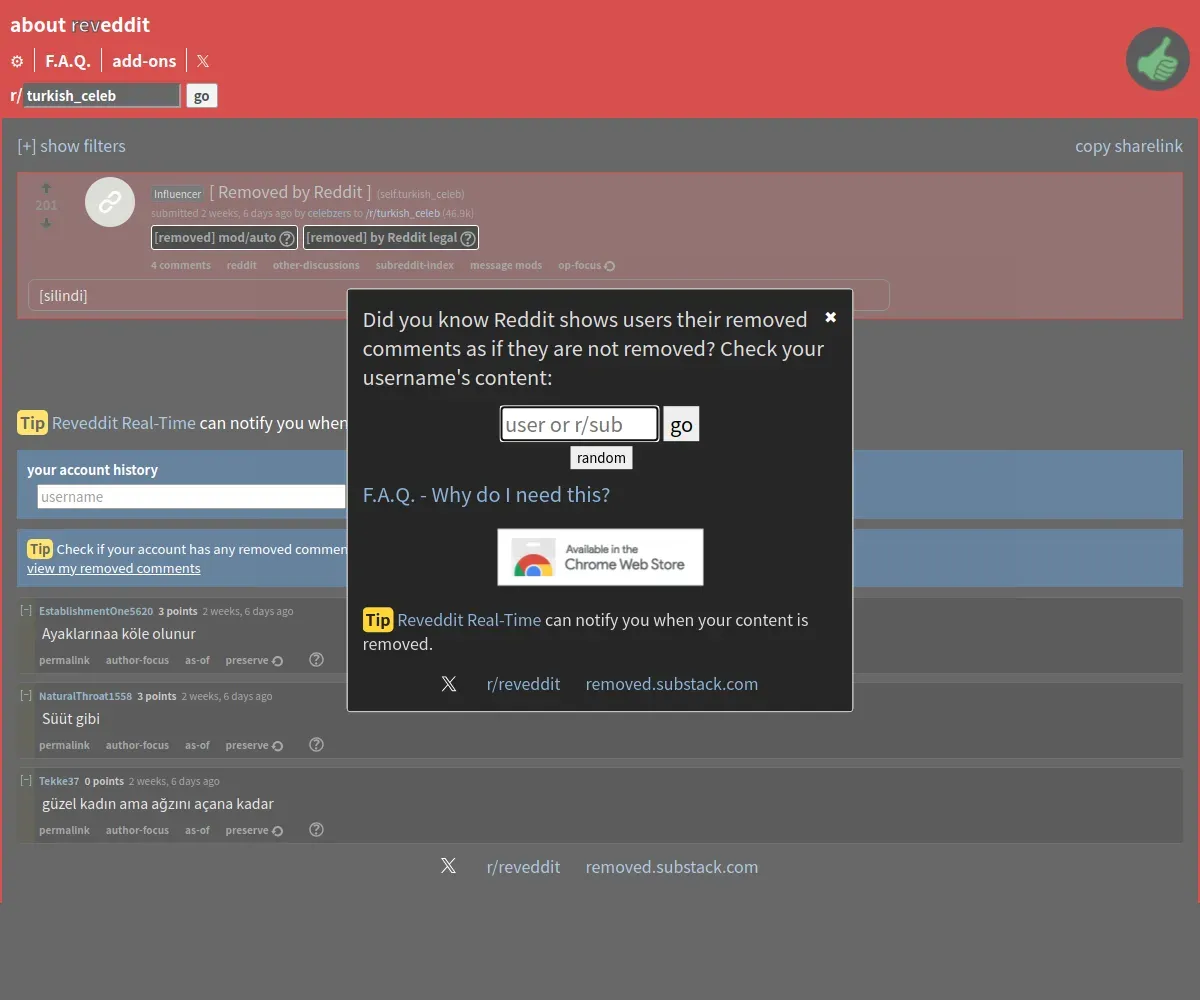Collapse the Tekke37 comment

pos(27,780)
